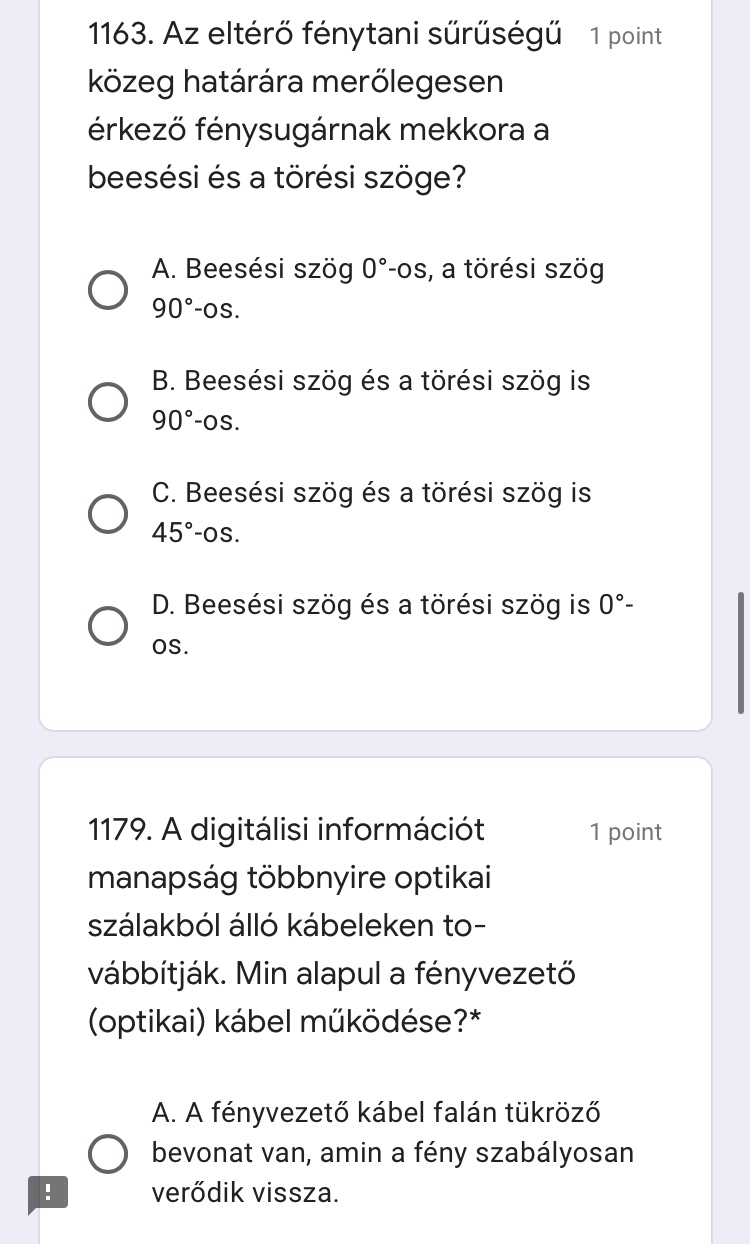Image resolution: width=750 pixels, height=1244 pixels.
Task: Select radio for 1179 answer A tükröző bevonat
Action: pyautogui.click(x=108, y=1153)
